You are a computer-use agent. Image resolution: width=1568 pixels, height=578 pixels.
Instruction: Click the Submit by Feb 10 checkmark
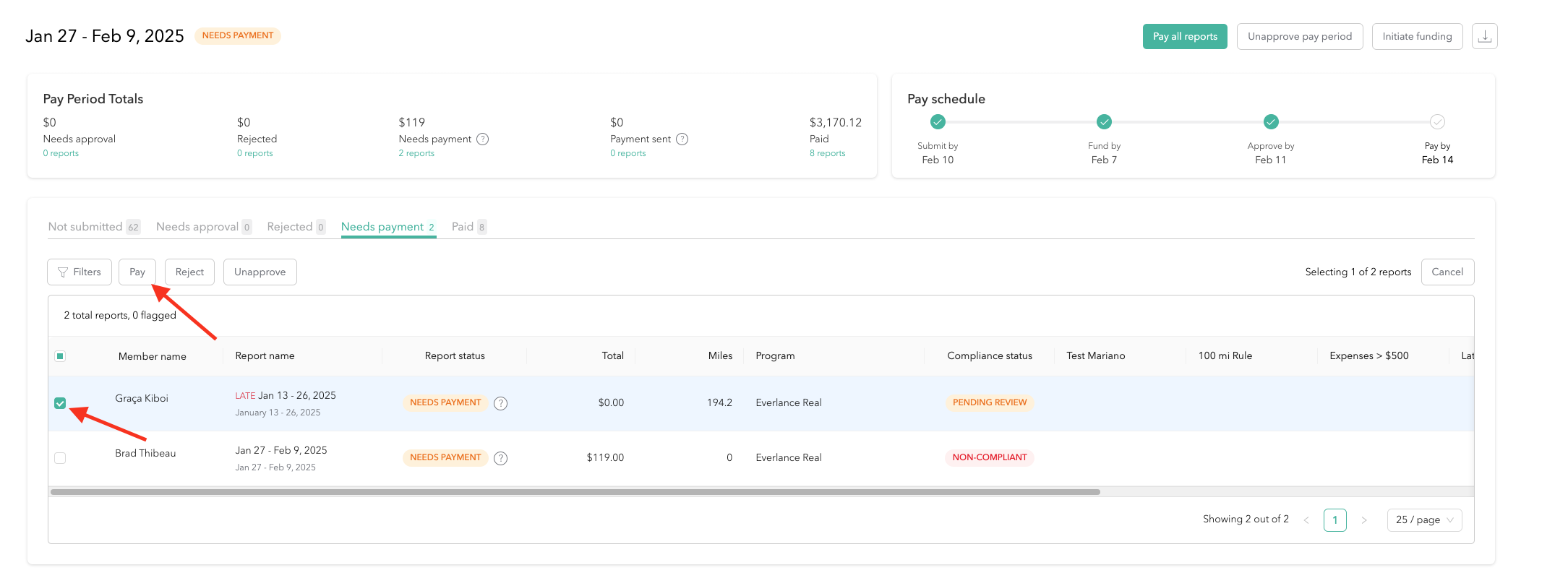click(938, 121)
